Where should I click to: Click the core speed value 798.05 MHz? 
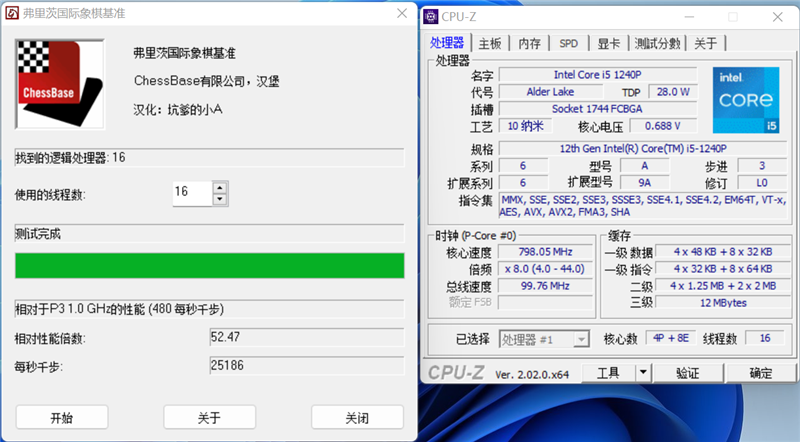[x=545, y=252]
